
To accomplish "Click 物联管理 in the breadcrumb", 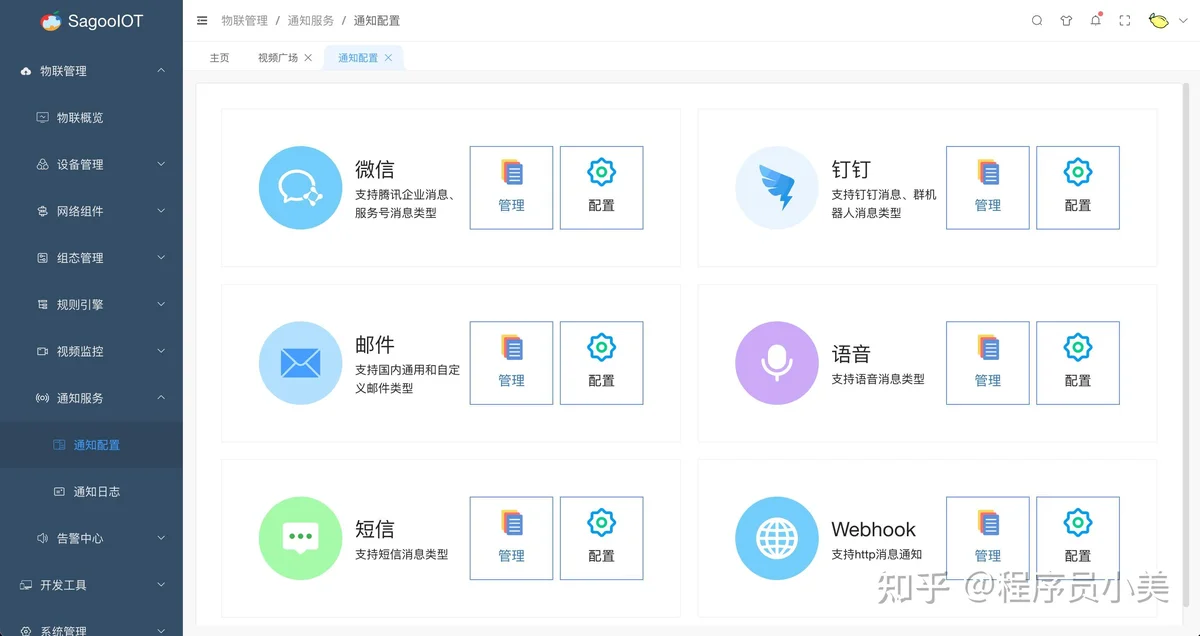I will (245, 20).
